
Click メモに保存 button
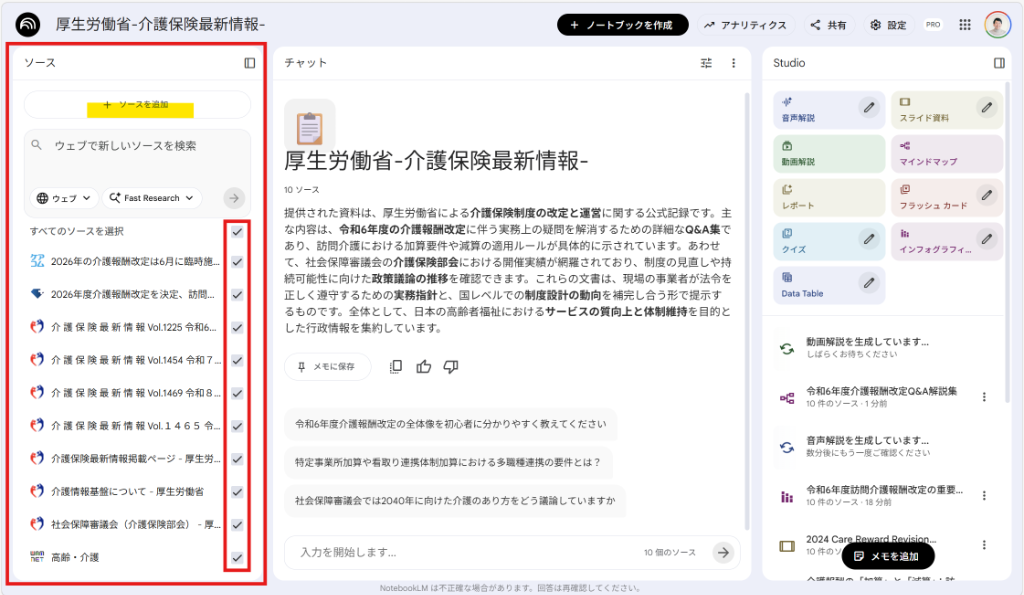(327, 367)
